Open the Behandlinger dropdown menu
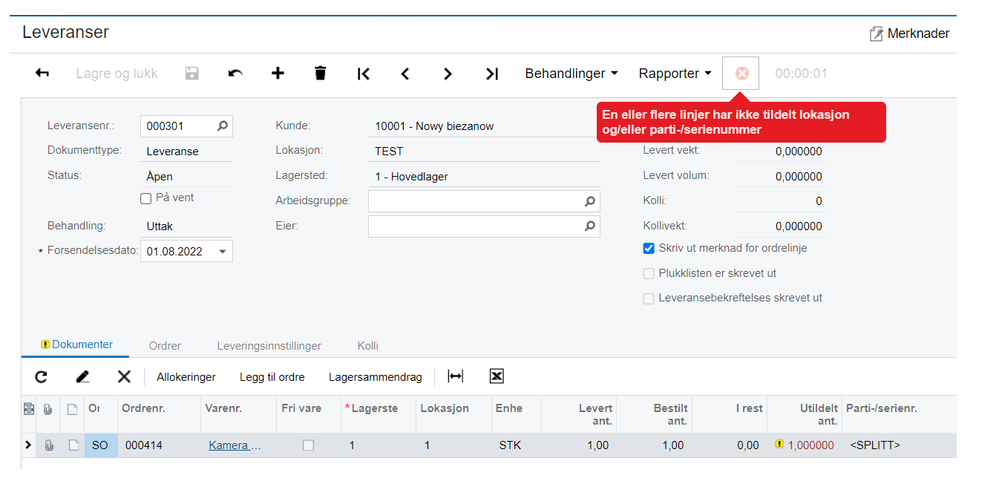 [x=571, y=73]
